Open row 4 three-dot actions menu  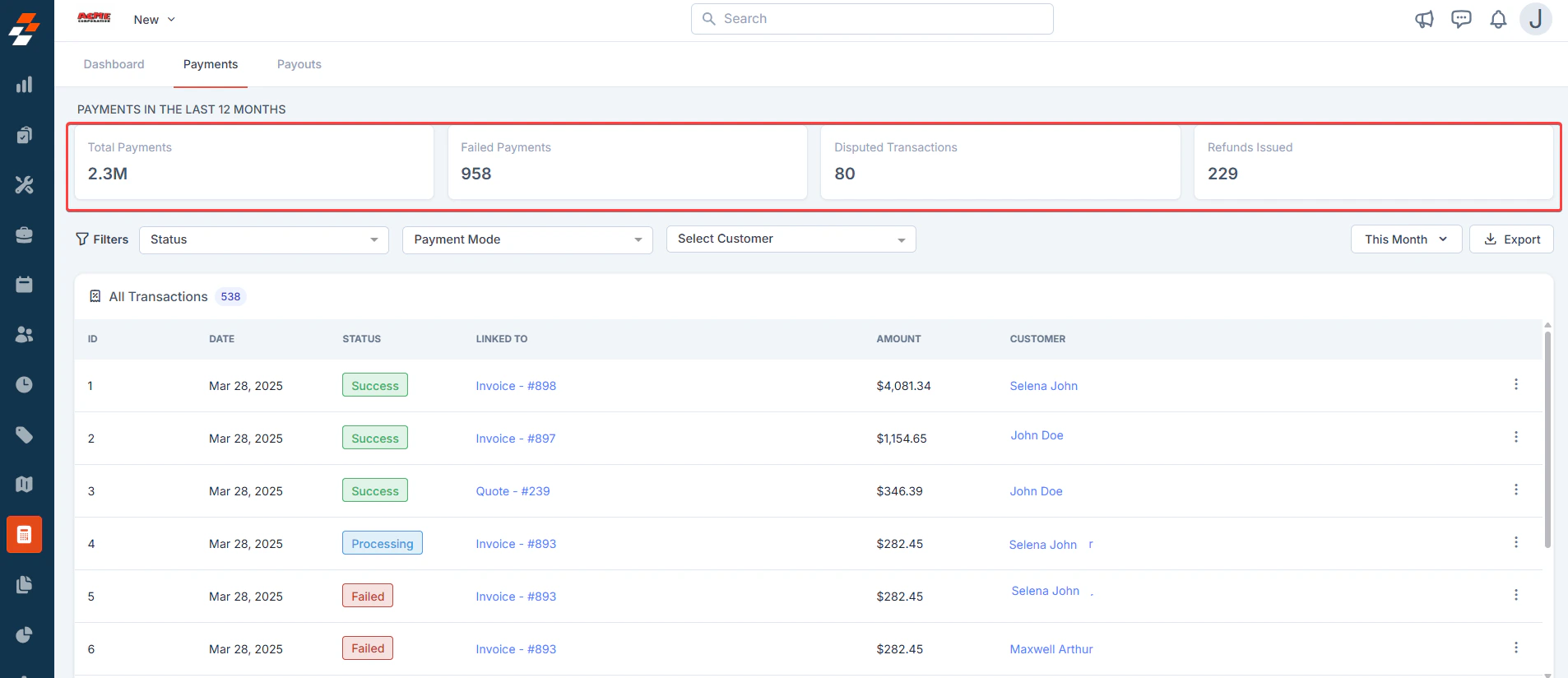point(1515,542)
